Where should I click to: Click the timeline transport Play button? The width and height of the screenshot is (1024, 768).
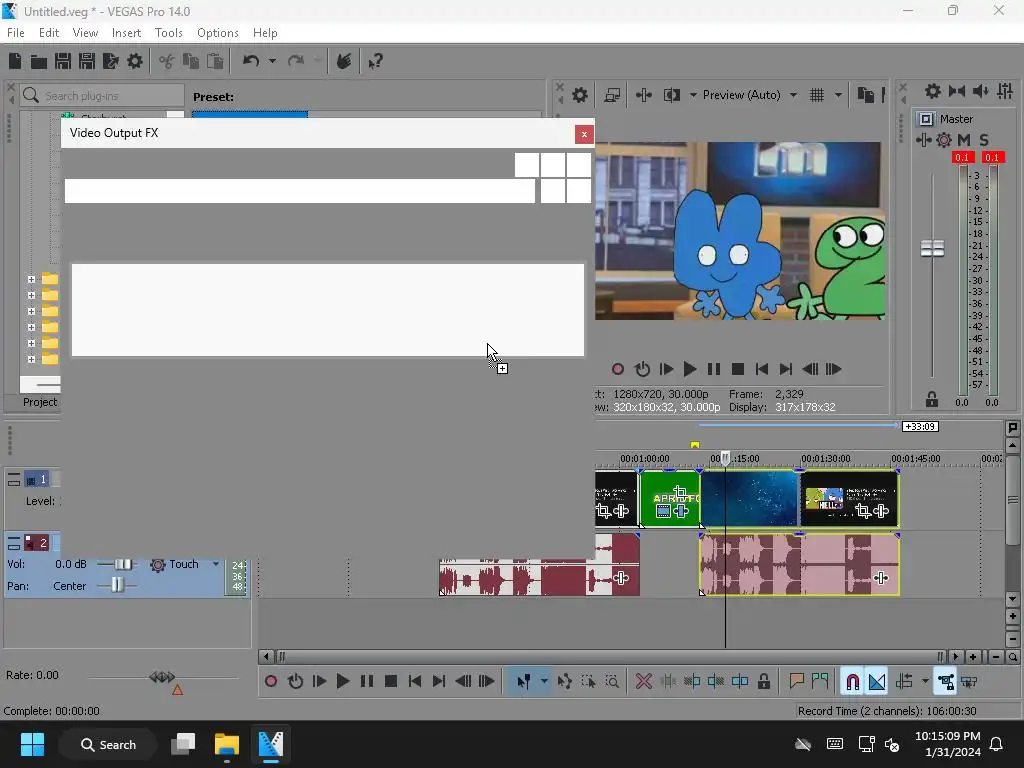tap(342, 682)
